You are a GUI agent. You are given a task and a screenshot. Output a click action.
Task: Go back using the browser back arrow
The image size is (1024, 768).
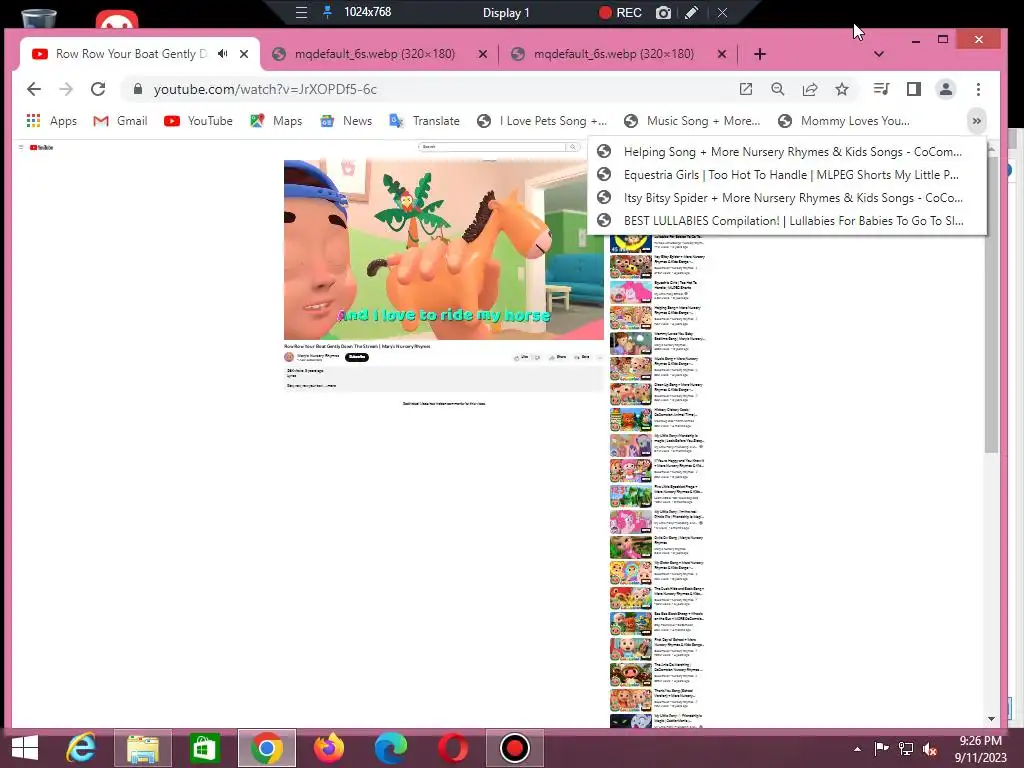tap(34, 89)
